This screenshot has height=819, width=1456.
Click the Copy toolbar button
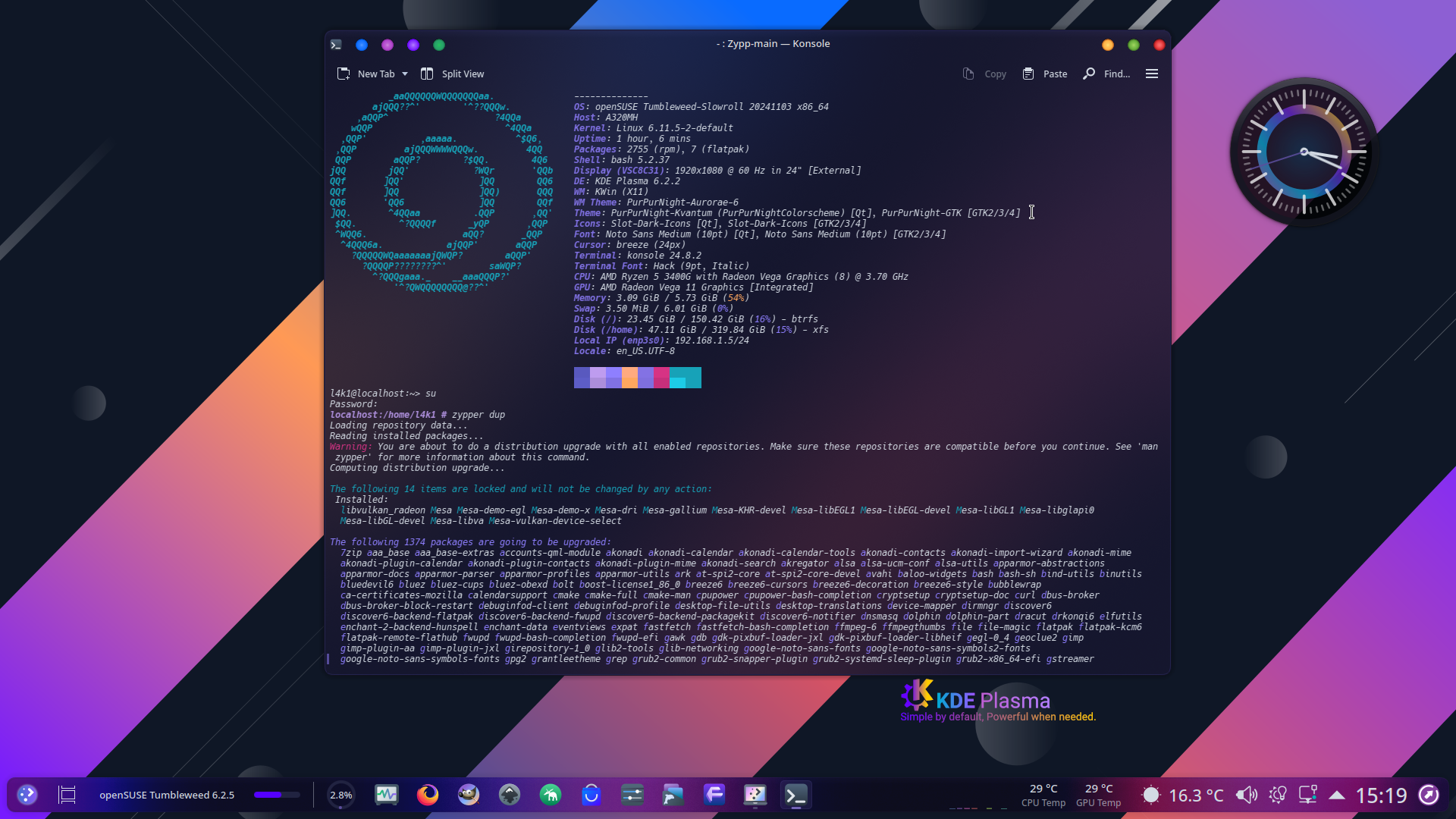984,74
